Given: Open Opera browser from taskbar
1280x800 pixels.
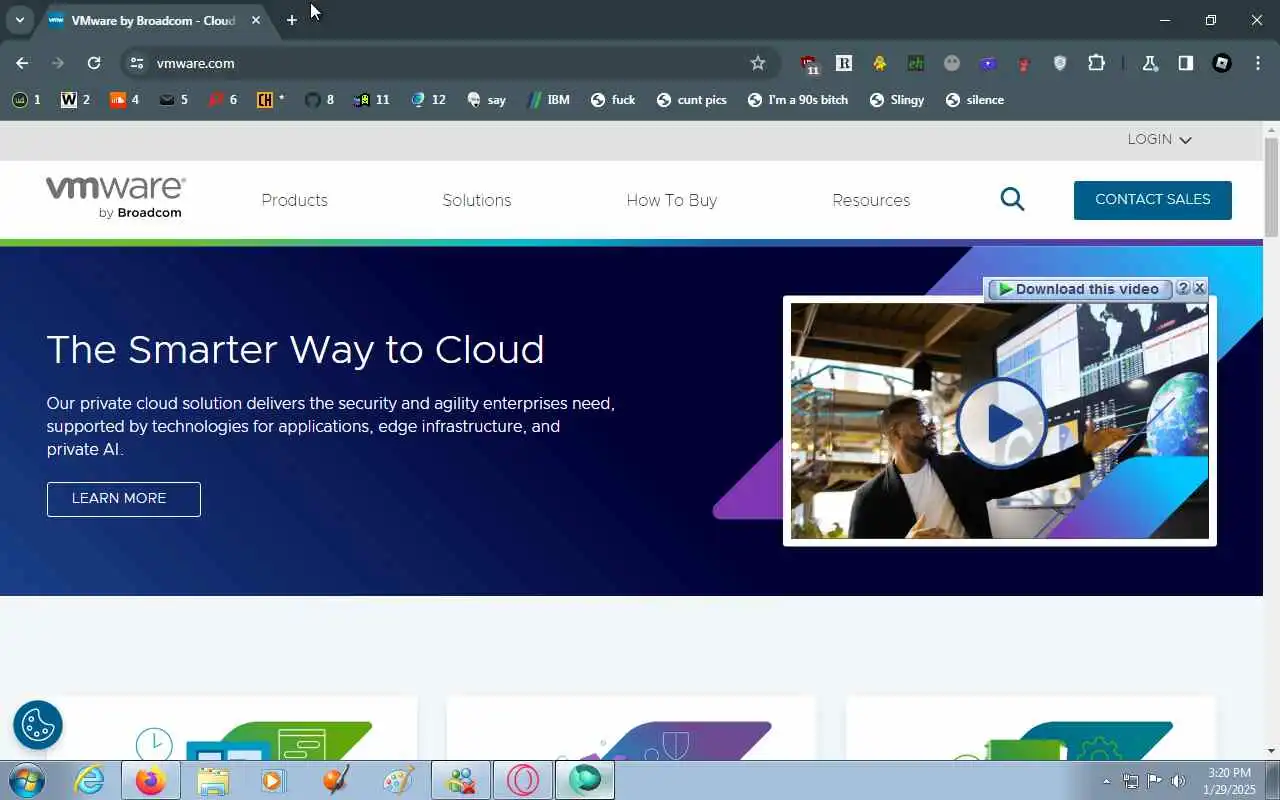Looking at the screenshot, I should click(x=523, y=780).
